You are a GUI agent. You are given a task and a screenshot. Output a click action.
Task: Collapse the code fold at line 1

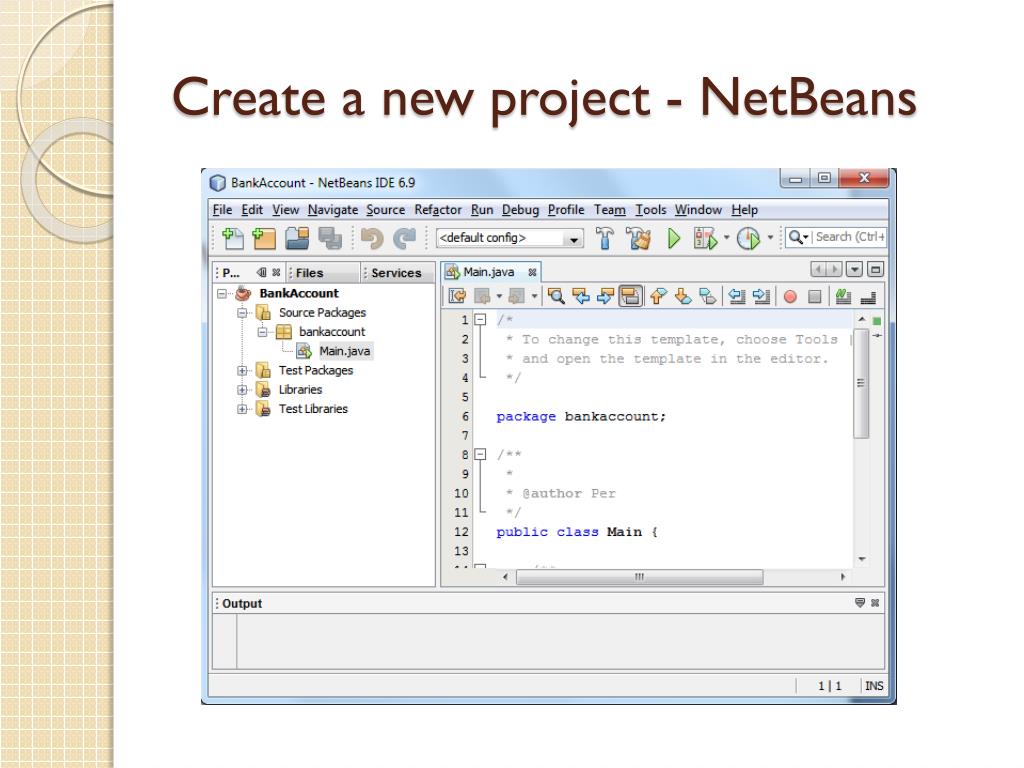(480, 319)
